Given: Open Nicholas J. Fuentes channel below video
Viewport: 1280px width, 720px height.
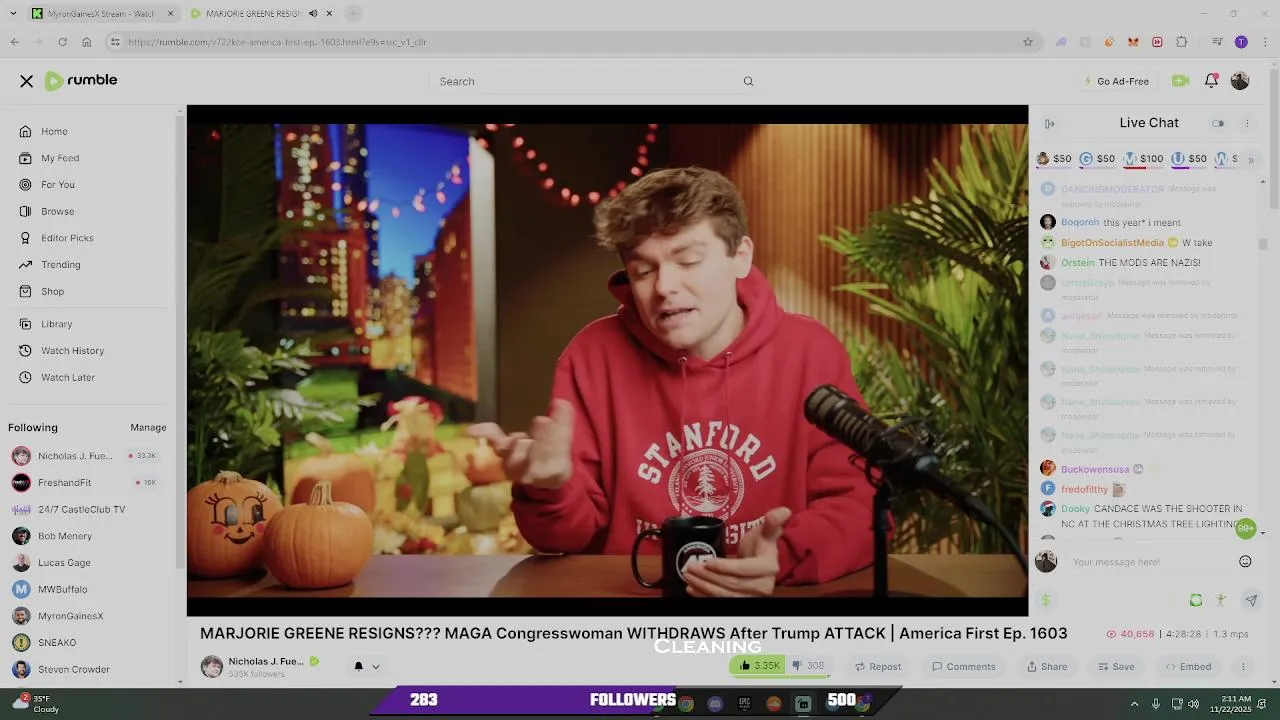Looking at the screenshot, I should click(x=265, y=661).
